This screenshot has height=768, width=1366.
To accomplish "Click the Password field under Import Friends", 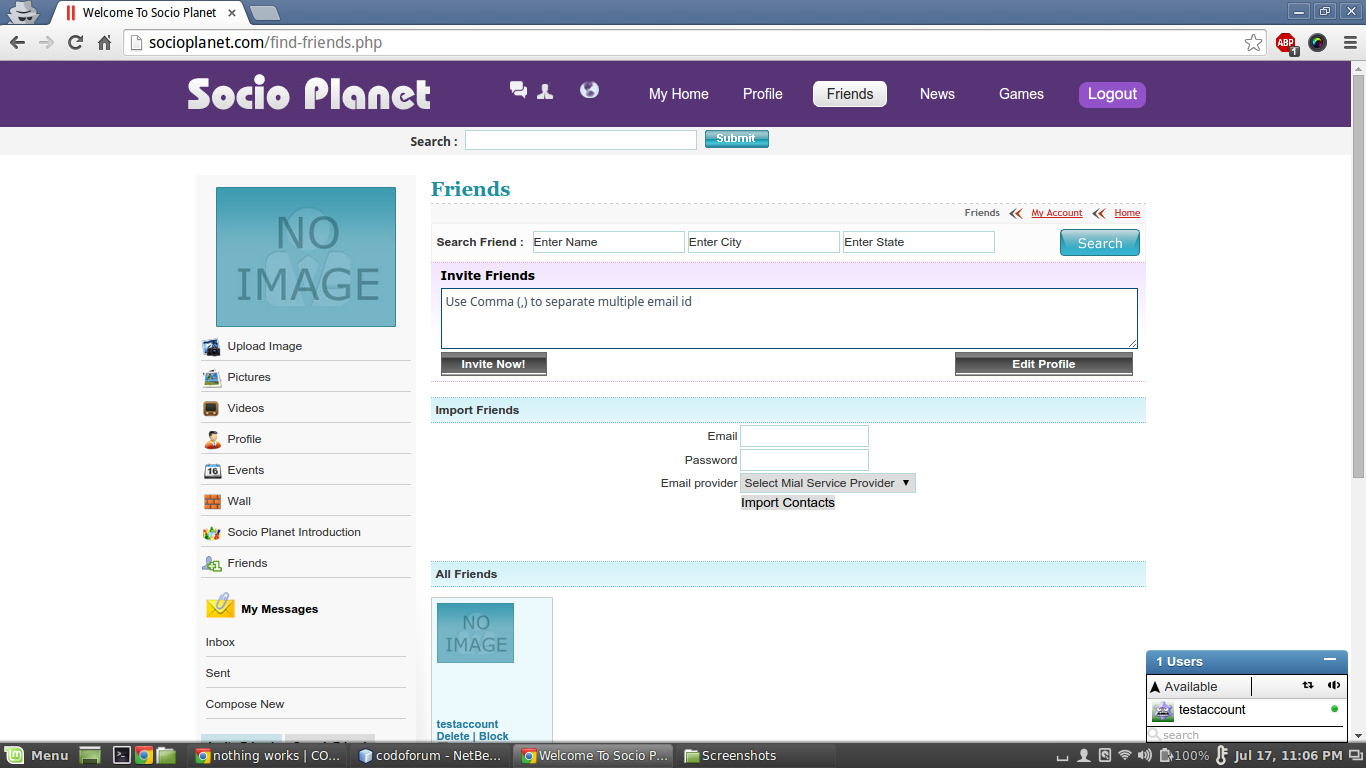I will pos(804,460).
